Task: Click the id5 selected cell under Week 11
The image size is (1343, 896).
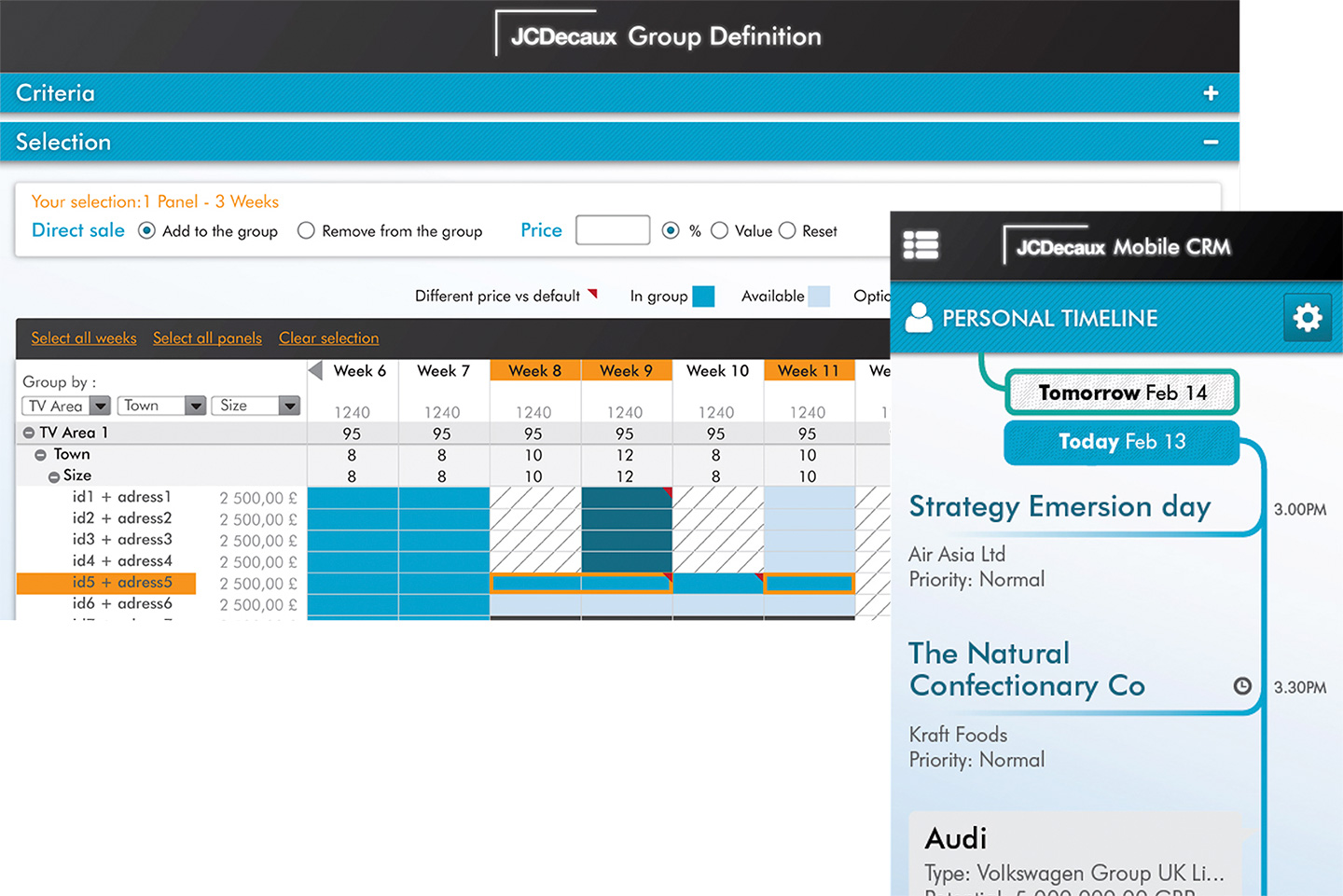Action: pyautogui.click(x=810, y=584)
